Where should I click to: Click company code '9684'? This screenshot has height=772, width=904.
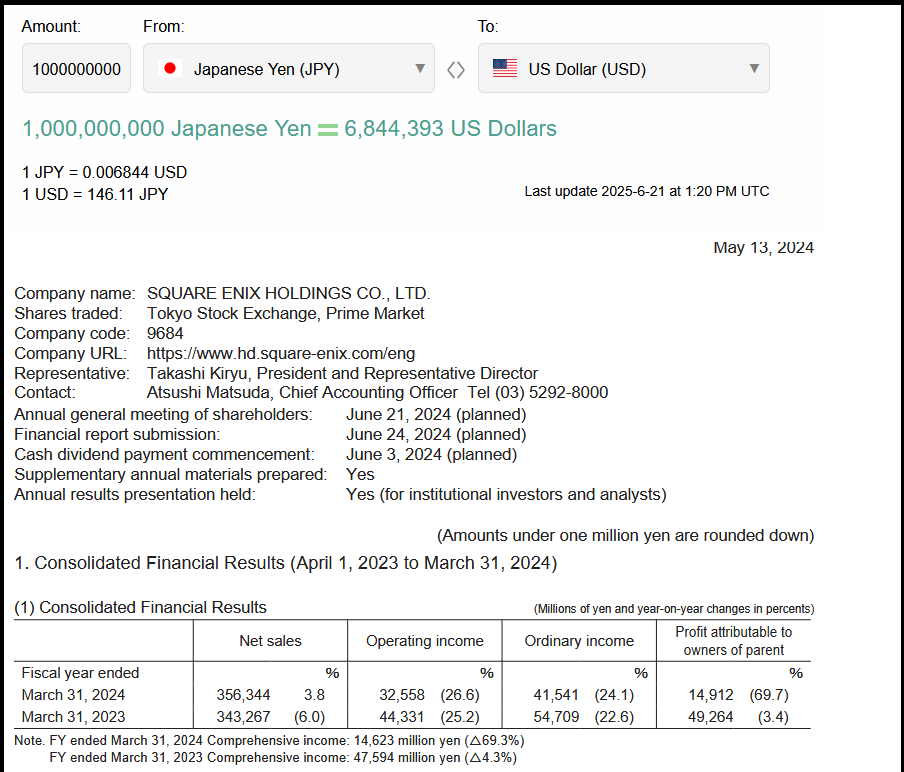165,333
